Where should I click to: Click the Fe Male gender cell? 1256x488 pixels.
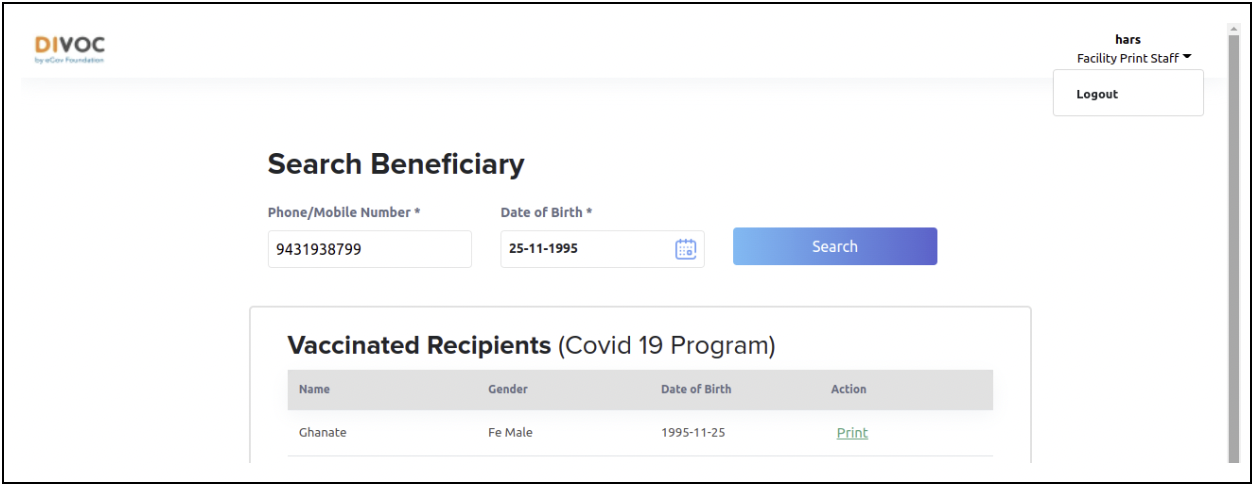tap(510, 433)
